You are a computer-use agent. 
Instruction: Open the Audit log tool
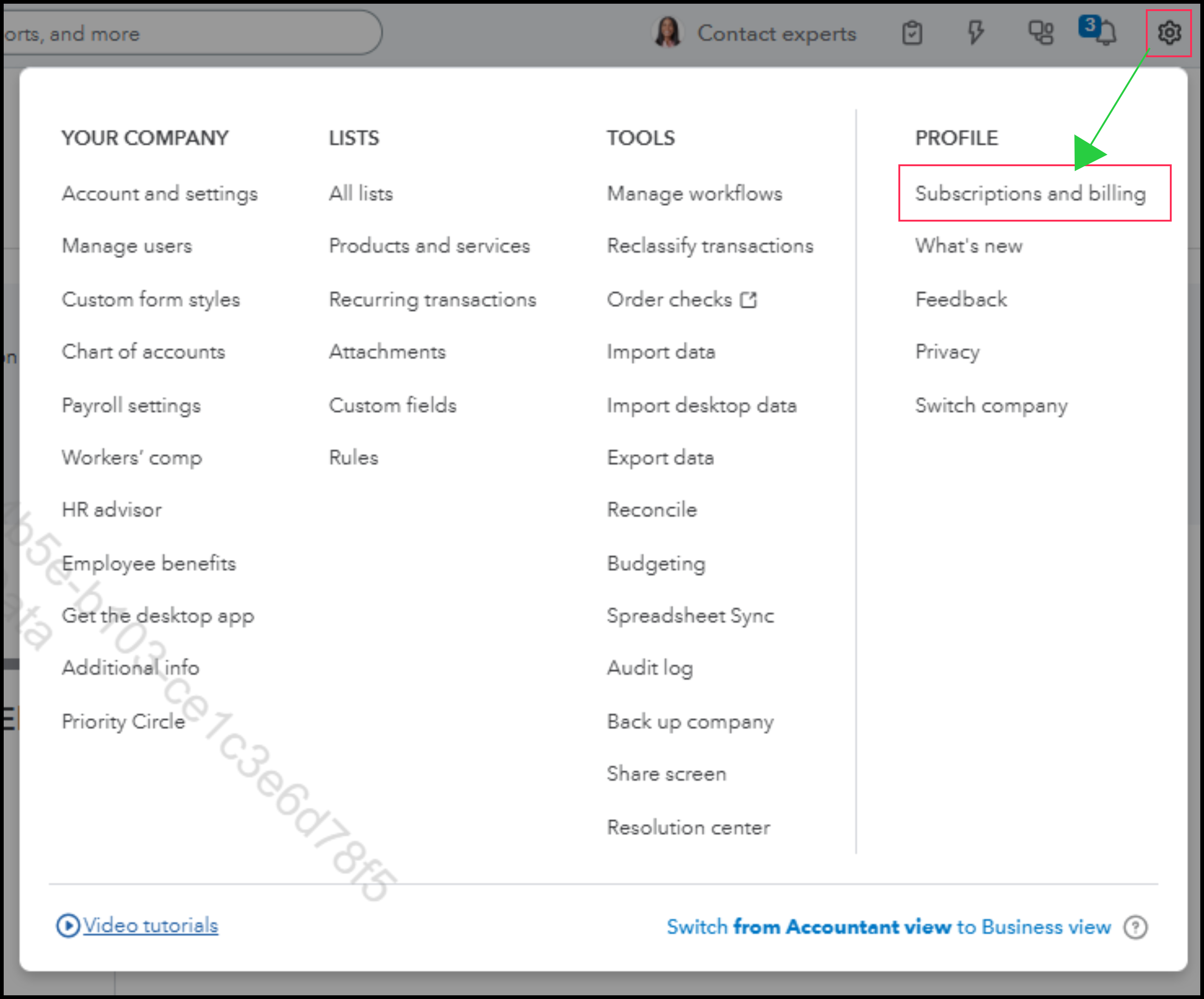pos(650,668)
